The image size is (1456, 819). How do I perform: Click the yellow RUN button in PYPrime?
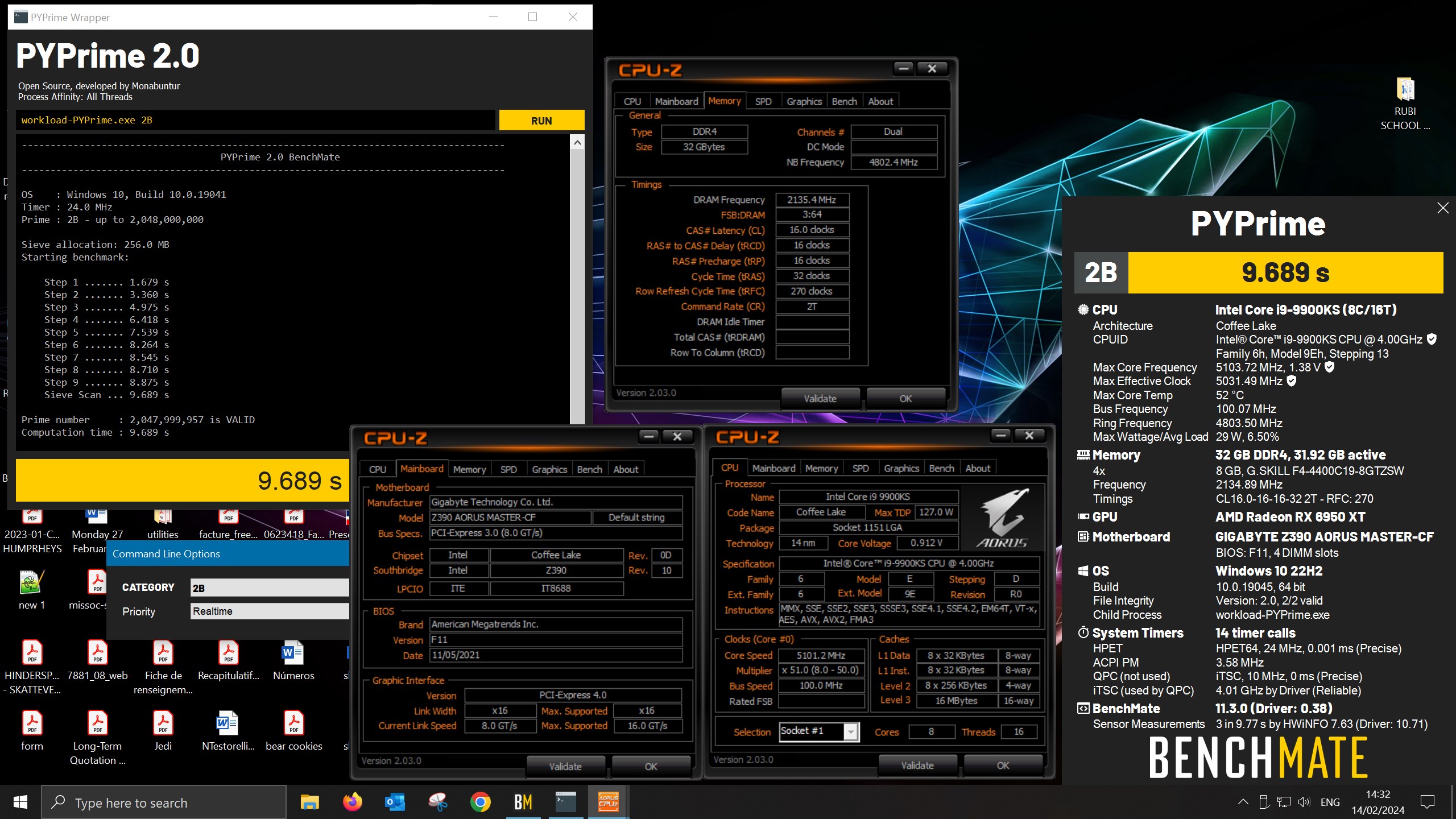[x=541, y=121]
